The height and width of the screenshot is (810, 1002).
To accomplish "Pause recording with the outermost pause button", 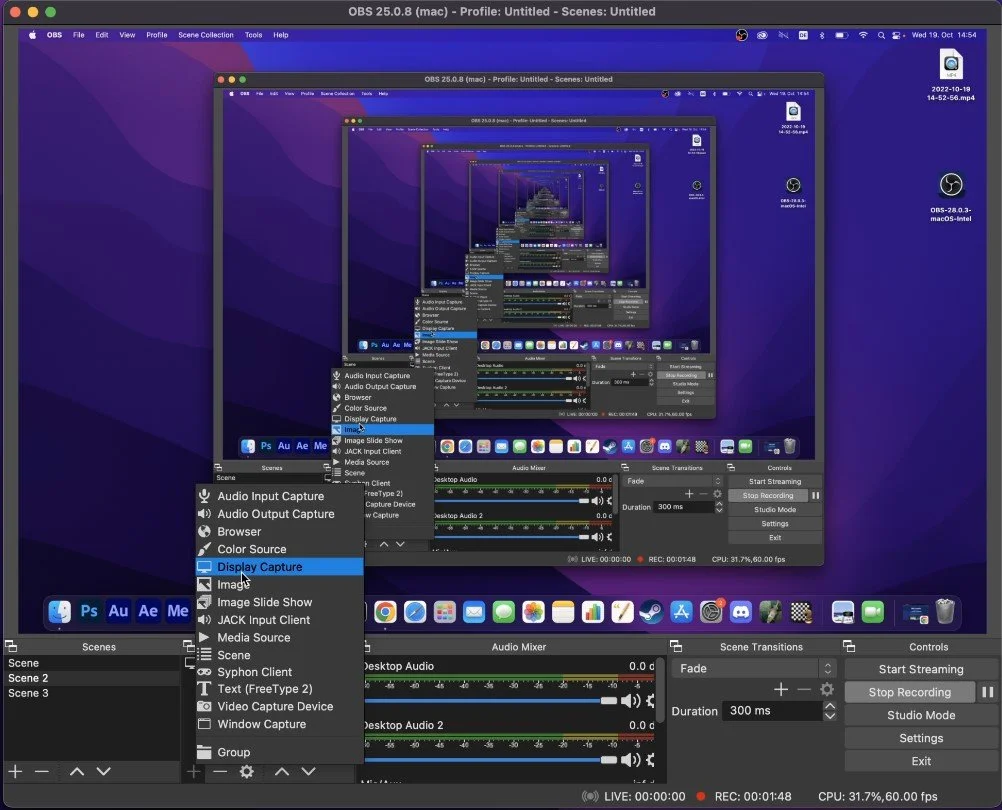I will click(988, 692).
